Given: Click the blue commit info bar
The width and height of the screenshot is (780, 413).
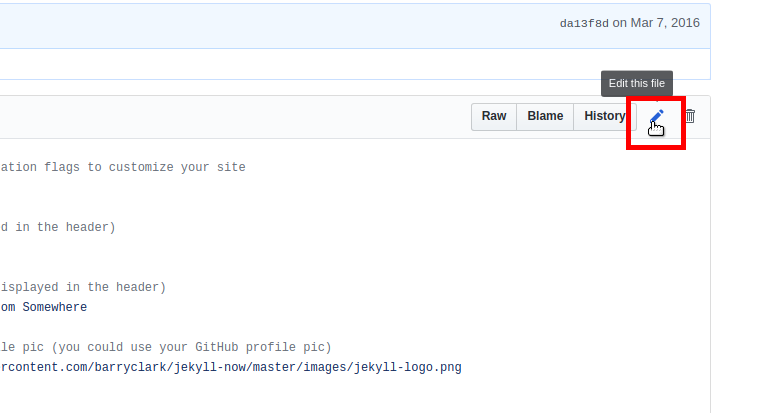Looking at the screenshot, I should [355, 26].
